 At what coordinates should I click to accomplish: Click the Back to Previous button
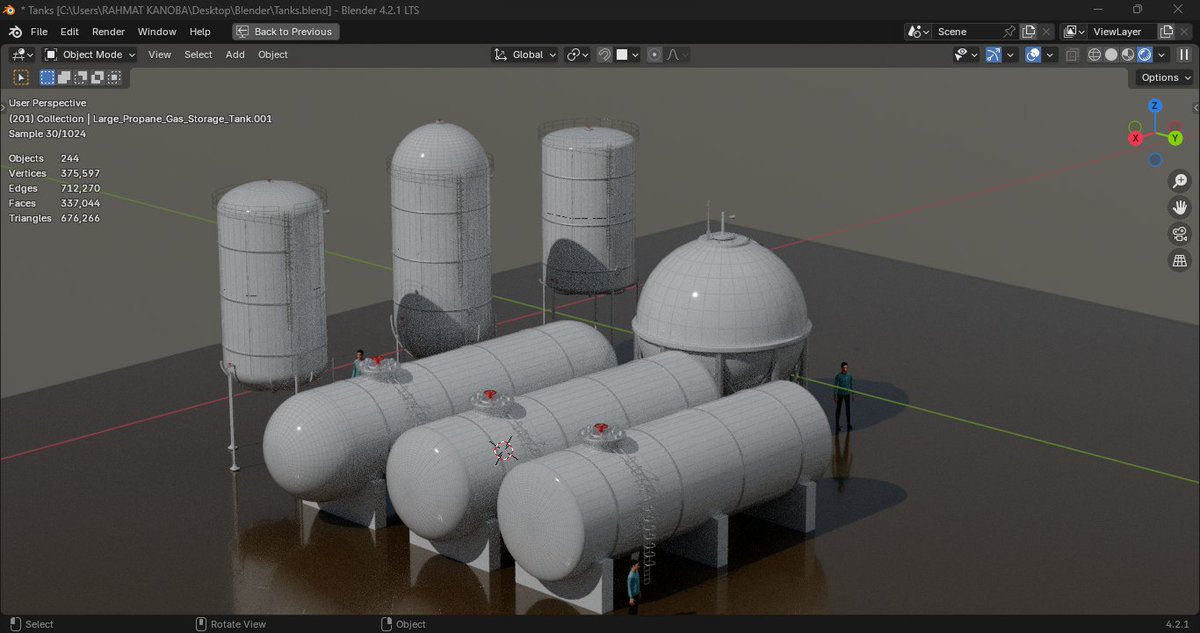click(x=285, y=31)
